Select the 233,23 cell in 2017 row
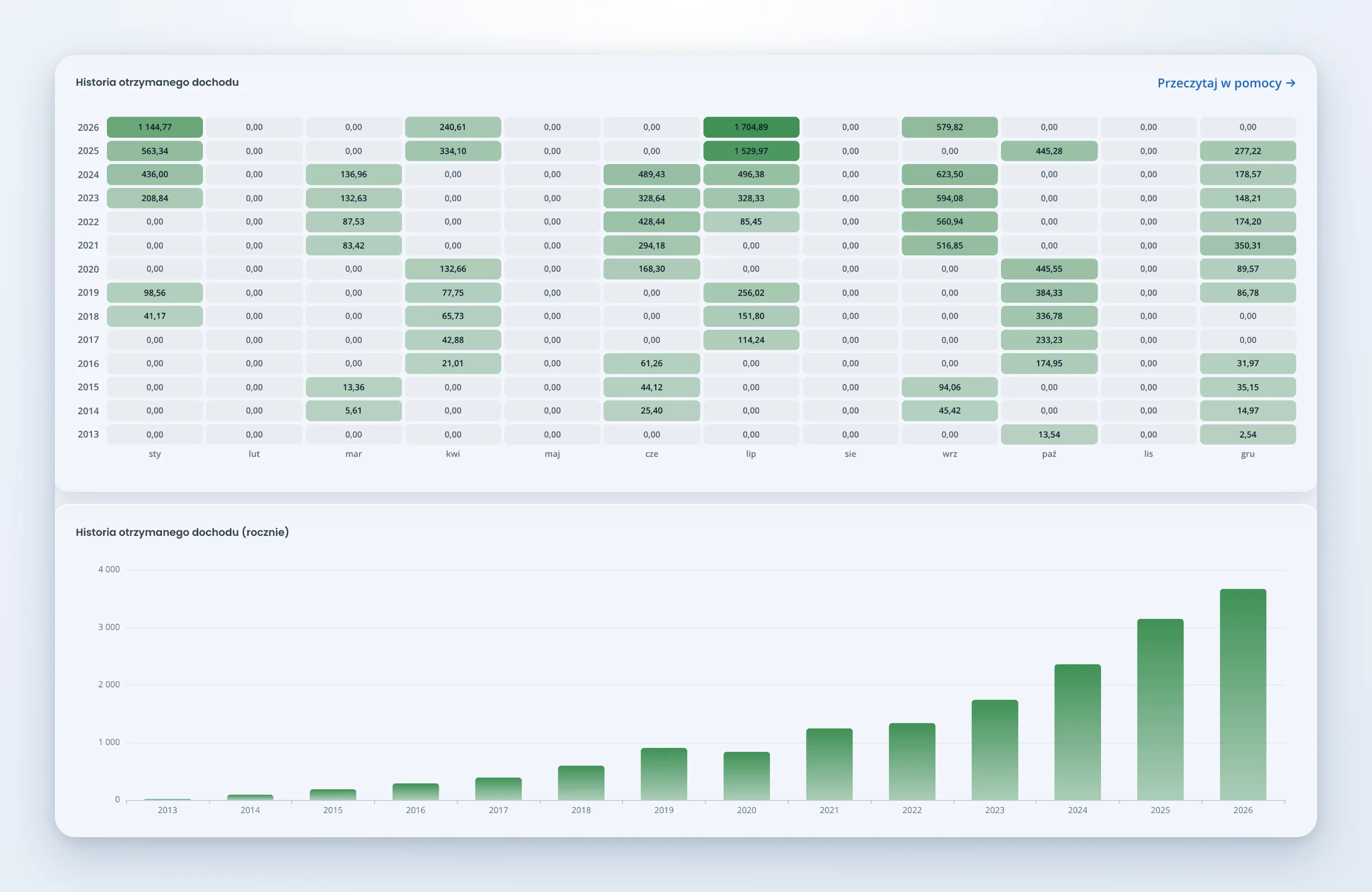The image size is (1372, 892). coord(1049,340)
